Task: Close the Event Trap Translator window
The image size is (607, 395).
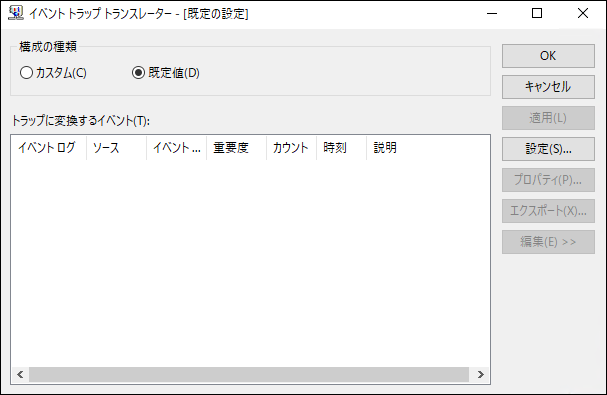Action: tap(583, 14)
